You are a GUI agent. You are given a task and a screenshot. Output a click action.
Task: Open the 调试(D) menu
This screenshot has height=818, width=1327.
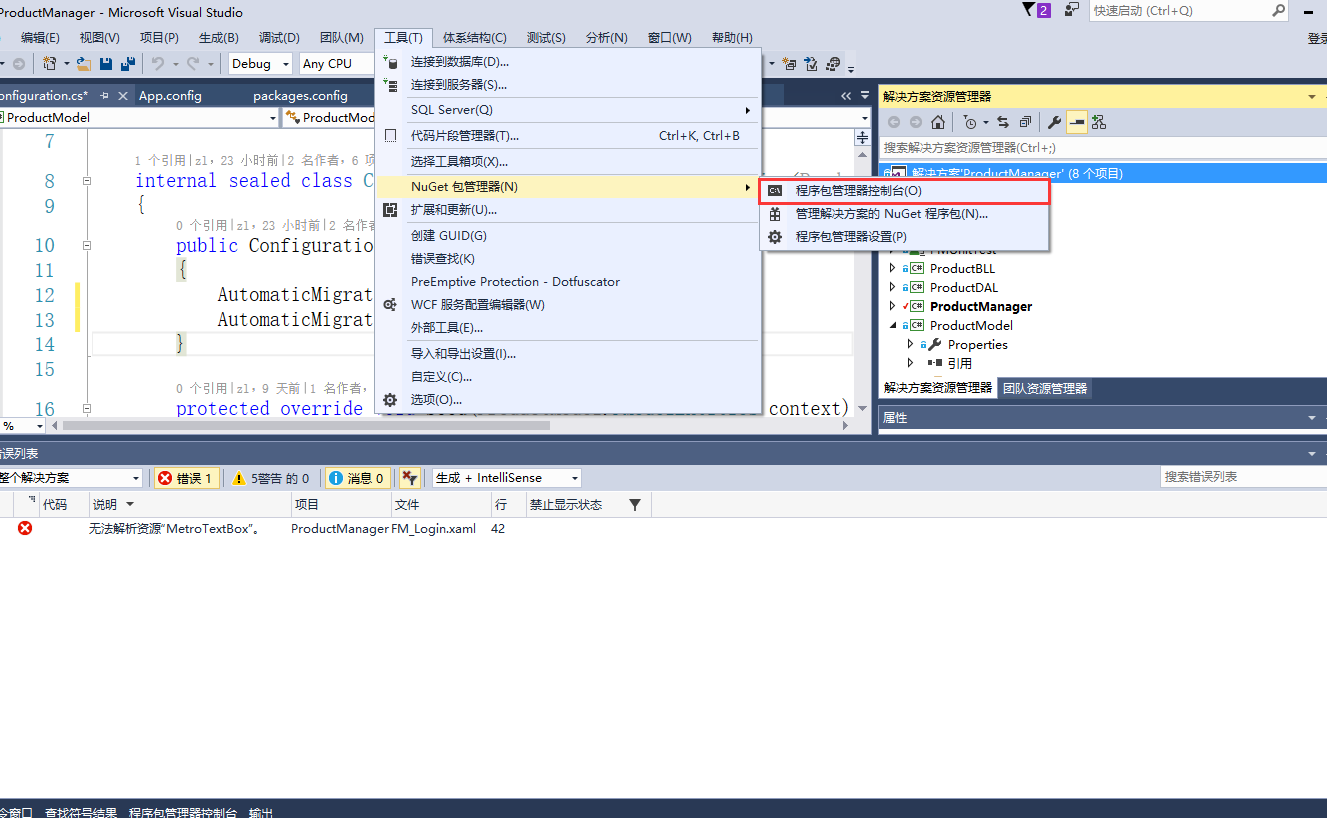point(279,38)
